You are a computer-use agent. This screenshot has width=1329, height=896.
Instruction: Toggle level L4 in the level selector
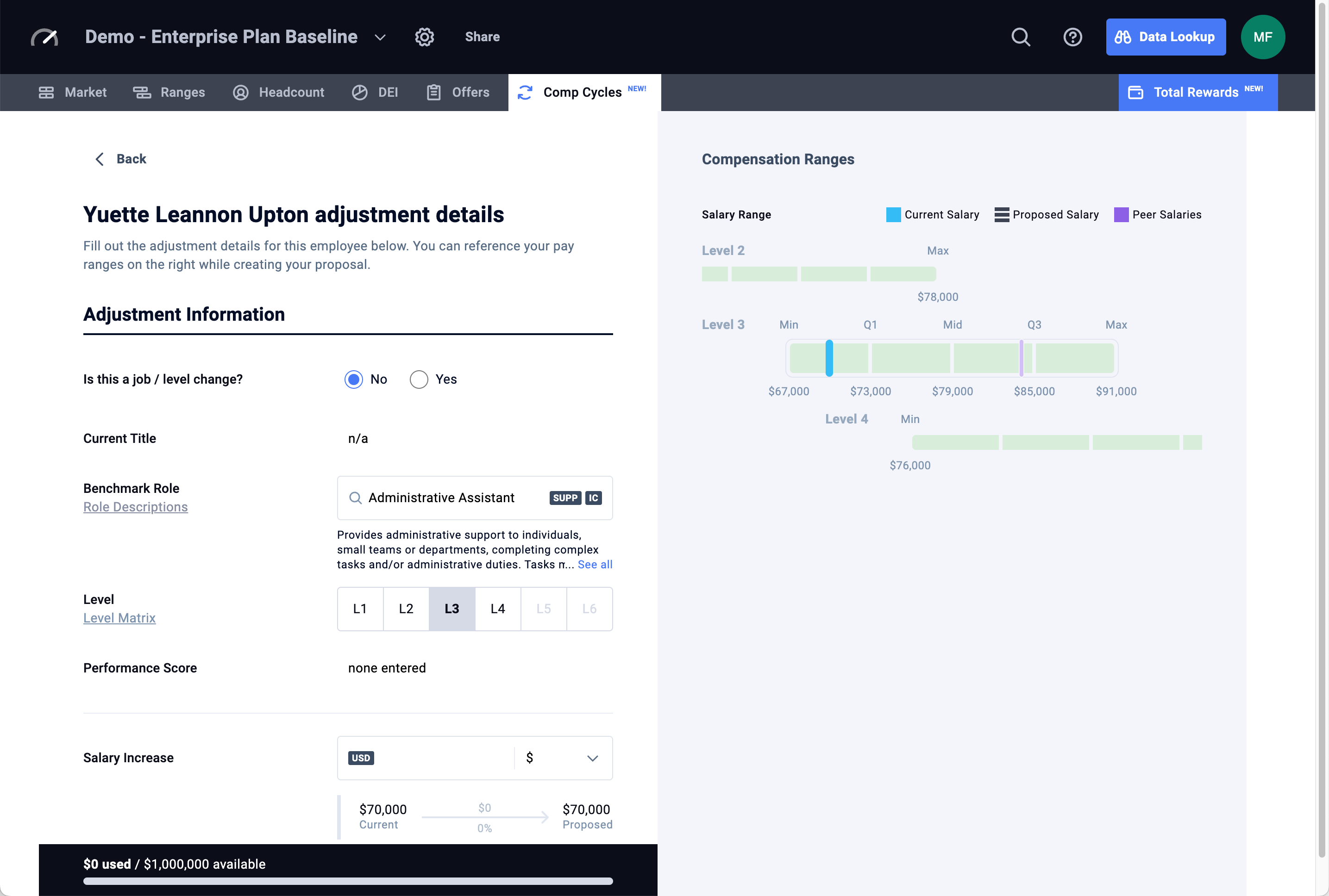pyautogui.click(x=497, y=609)
